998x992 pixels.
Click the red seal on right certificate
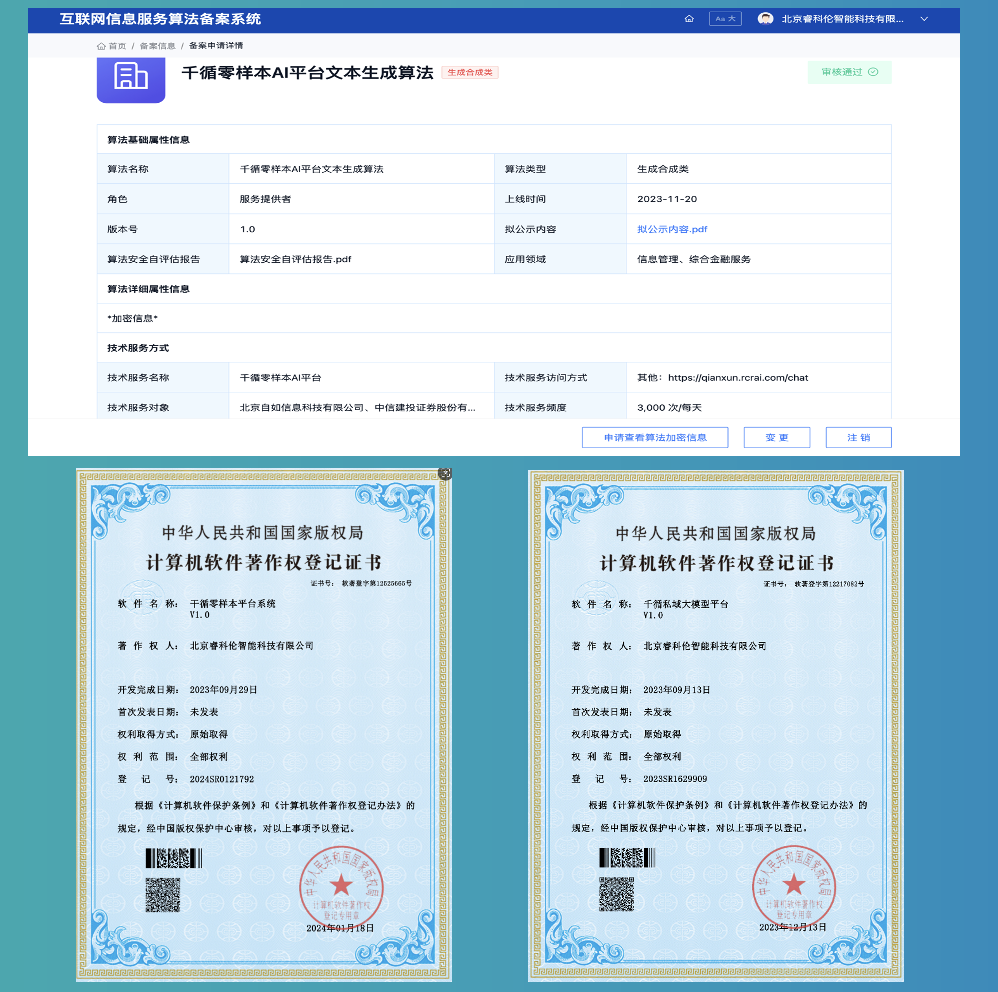[794, 887]
